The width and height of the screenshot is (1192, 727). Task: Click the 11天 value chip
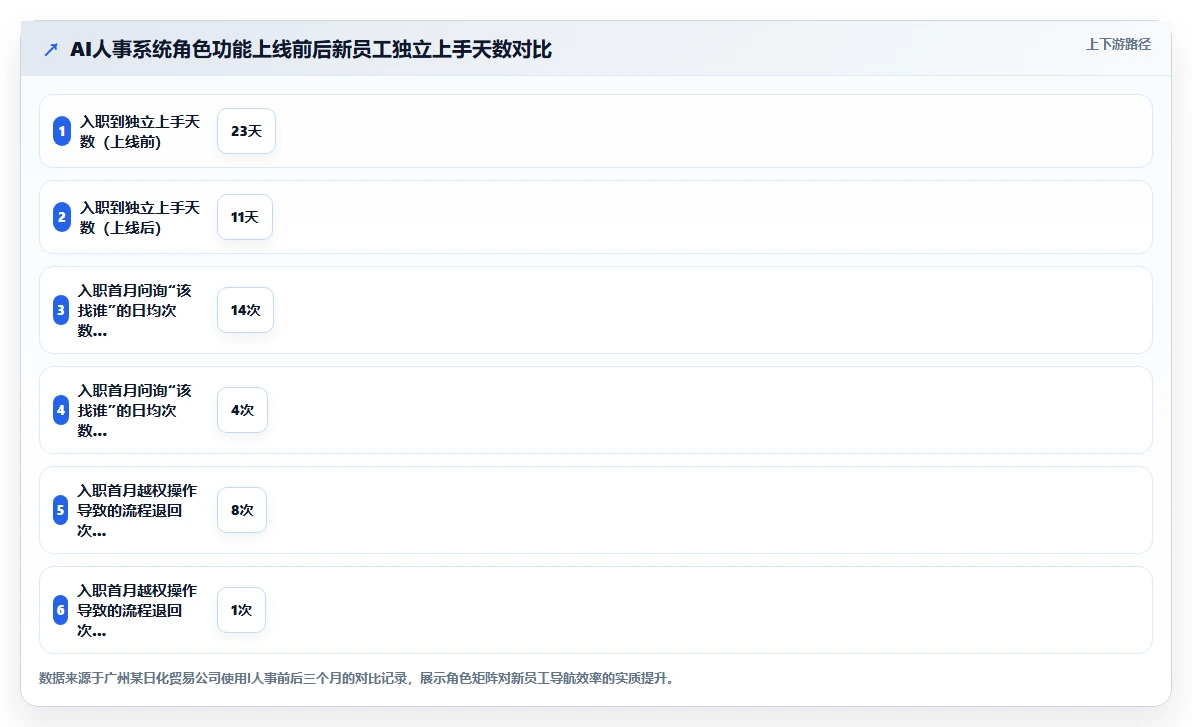tap(245, 217)
